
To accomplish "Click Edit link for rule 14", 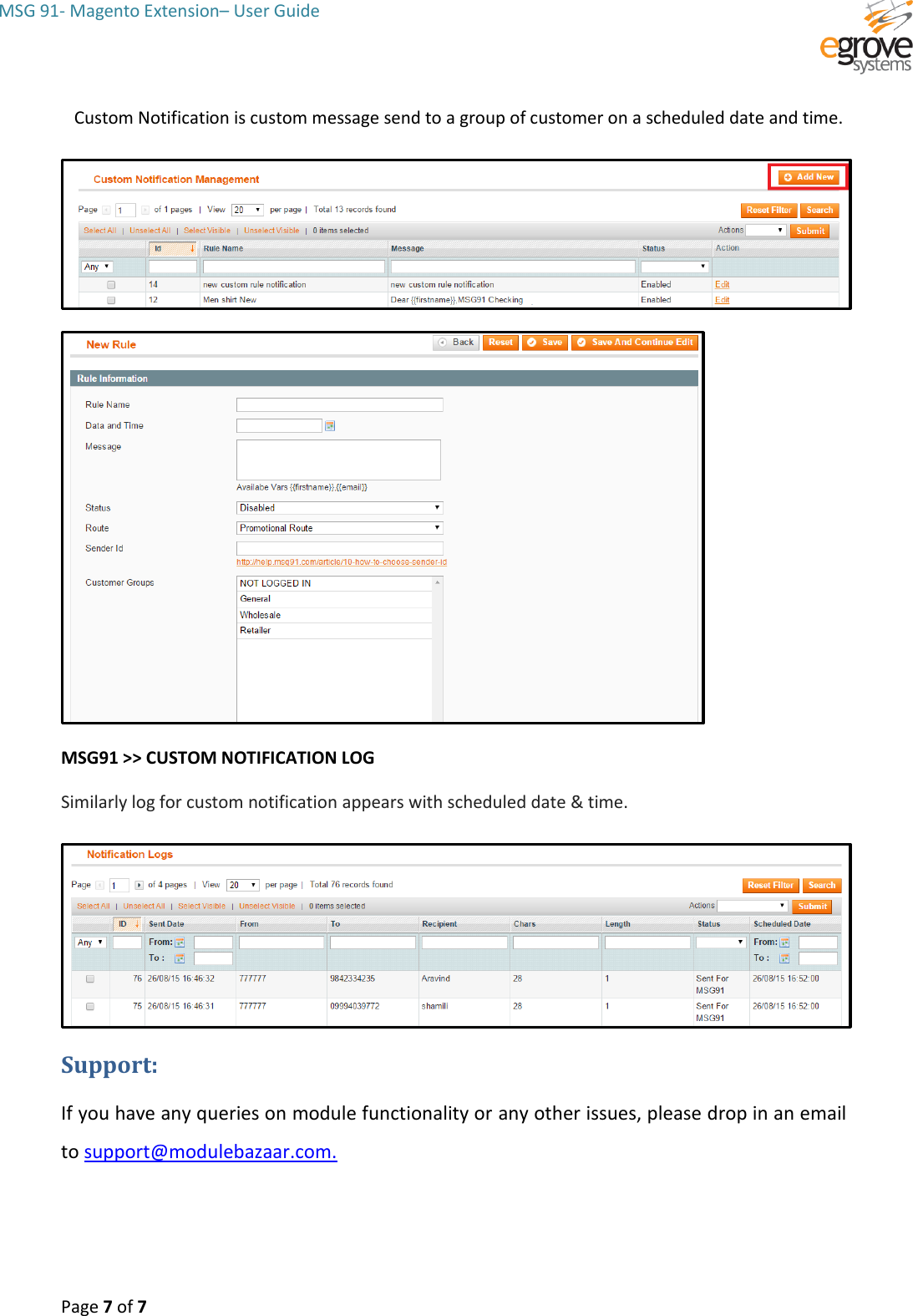I will coord(722,285).
